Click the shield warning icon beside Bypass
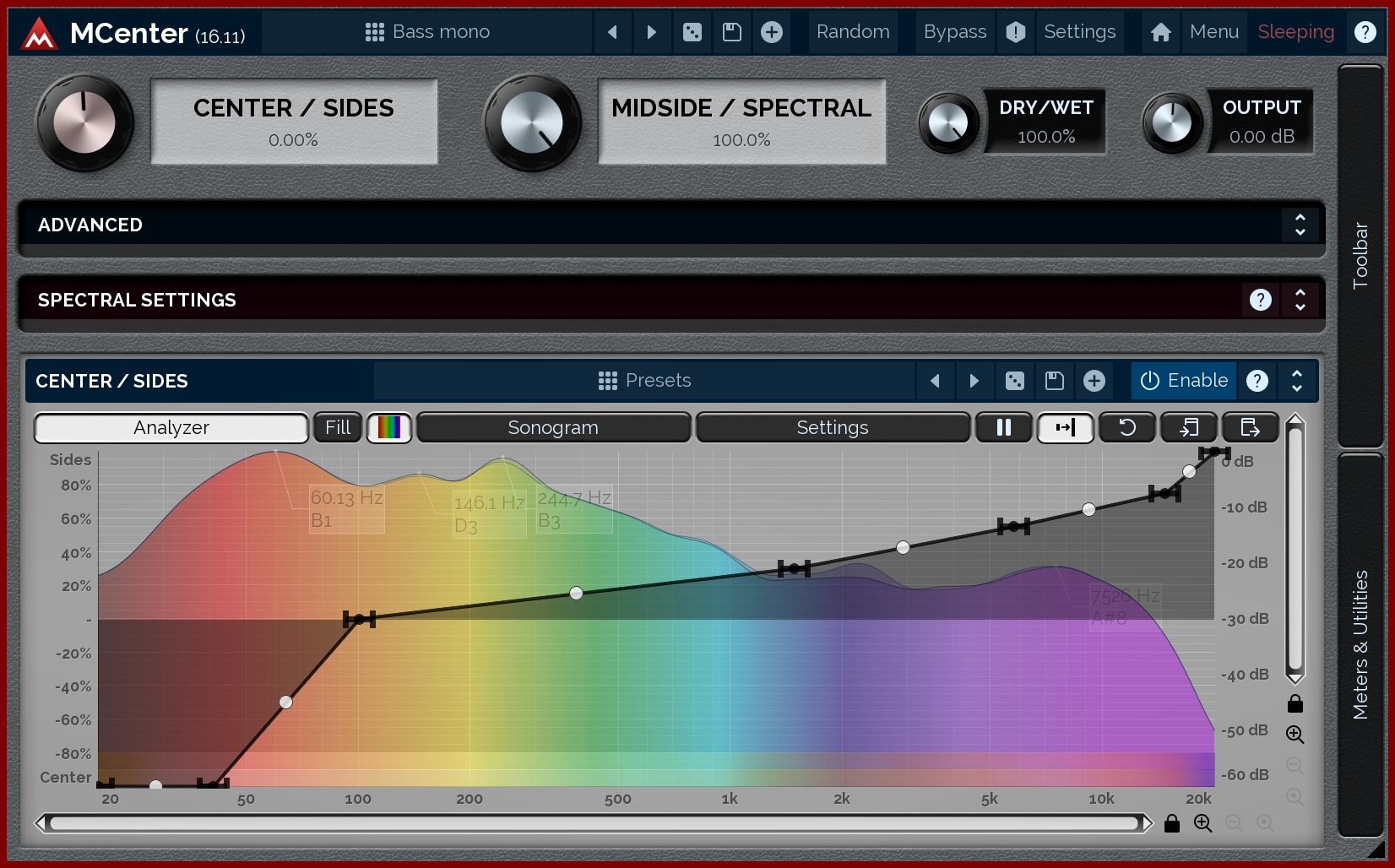This screenshot has width=1395, height=868. [1016, 32]
